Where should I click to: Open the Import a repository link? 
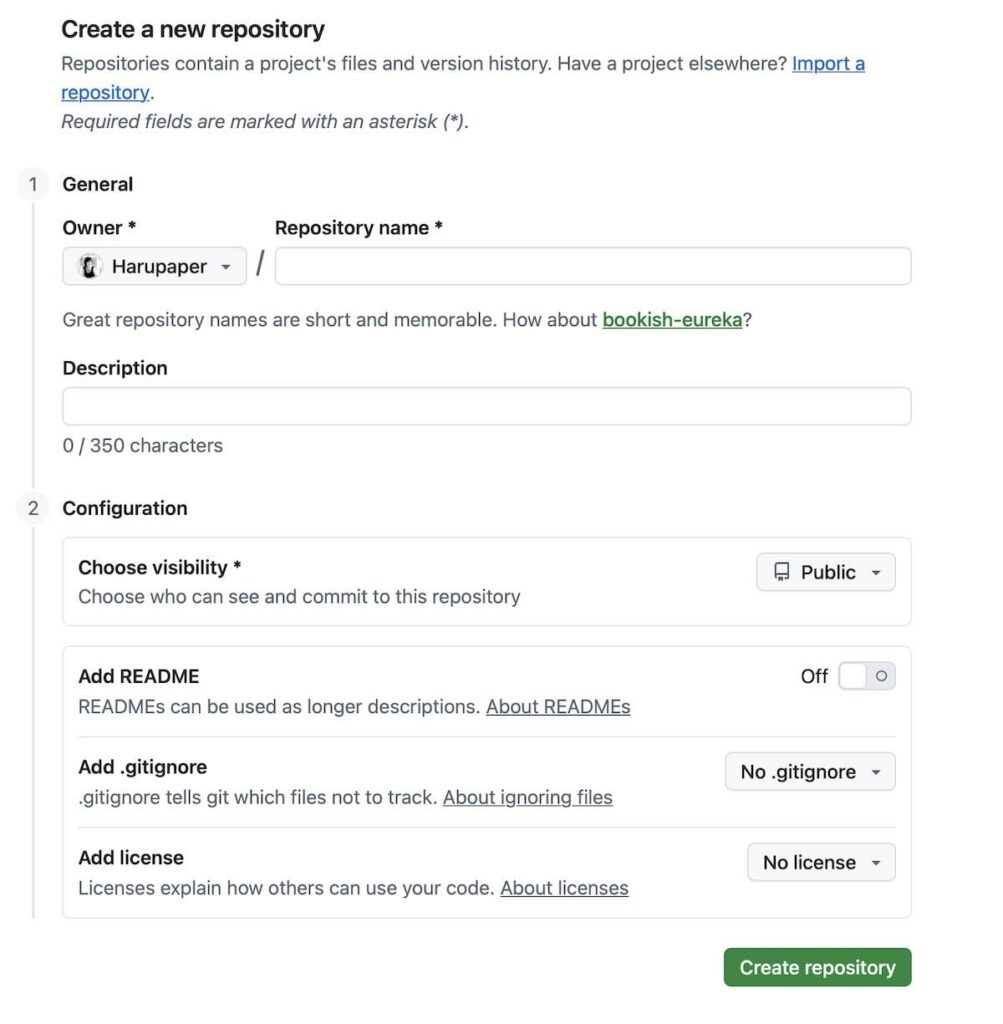click(828, 64)
